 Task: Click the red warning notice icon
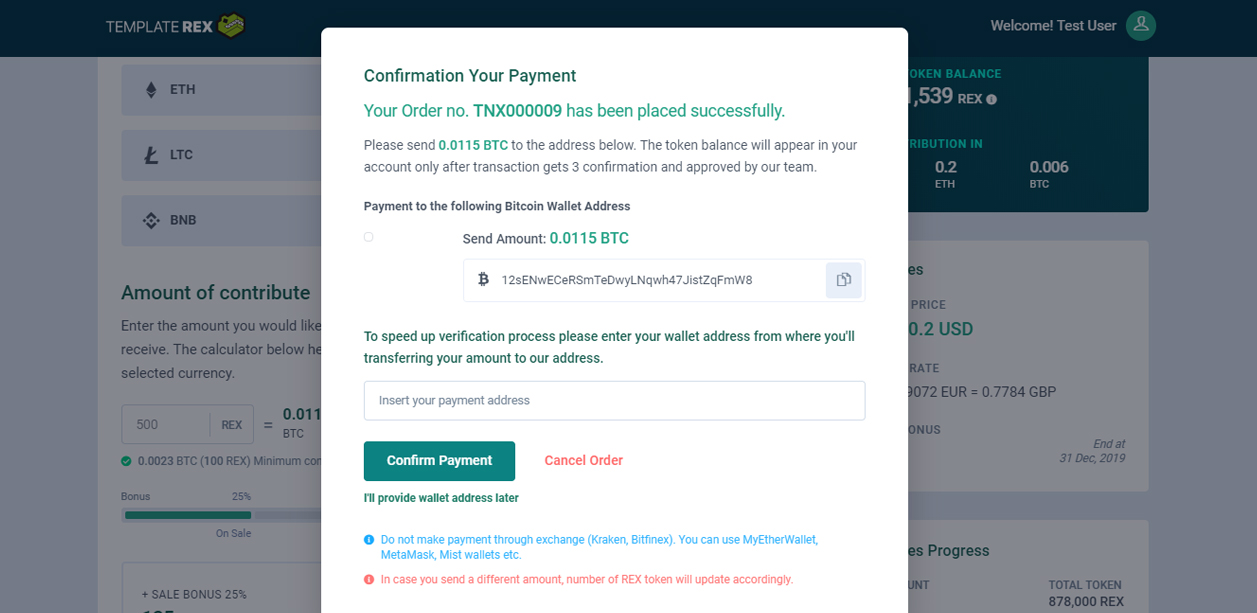(x=369, y=579)
